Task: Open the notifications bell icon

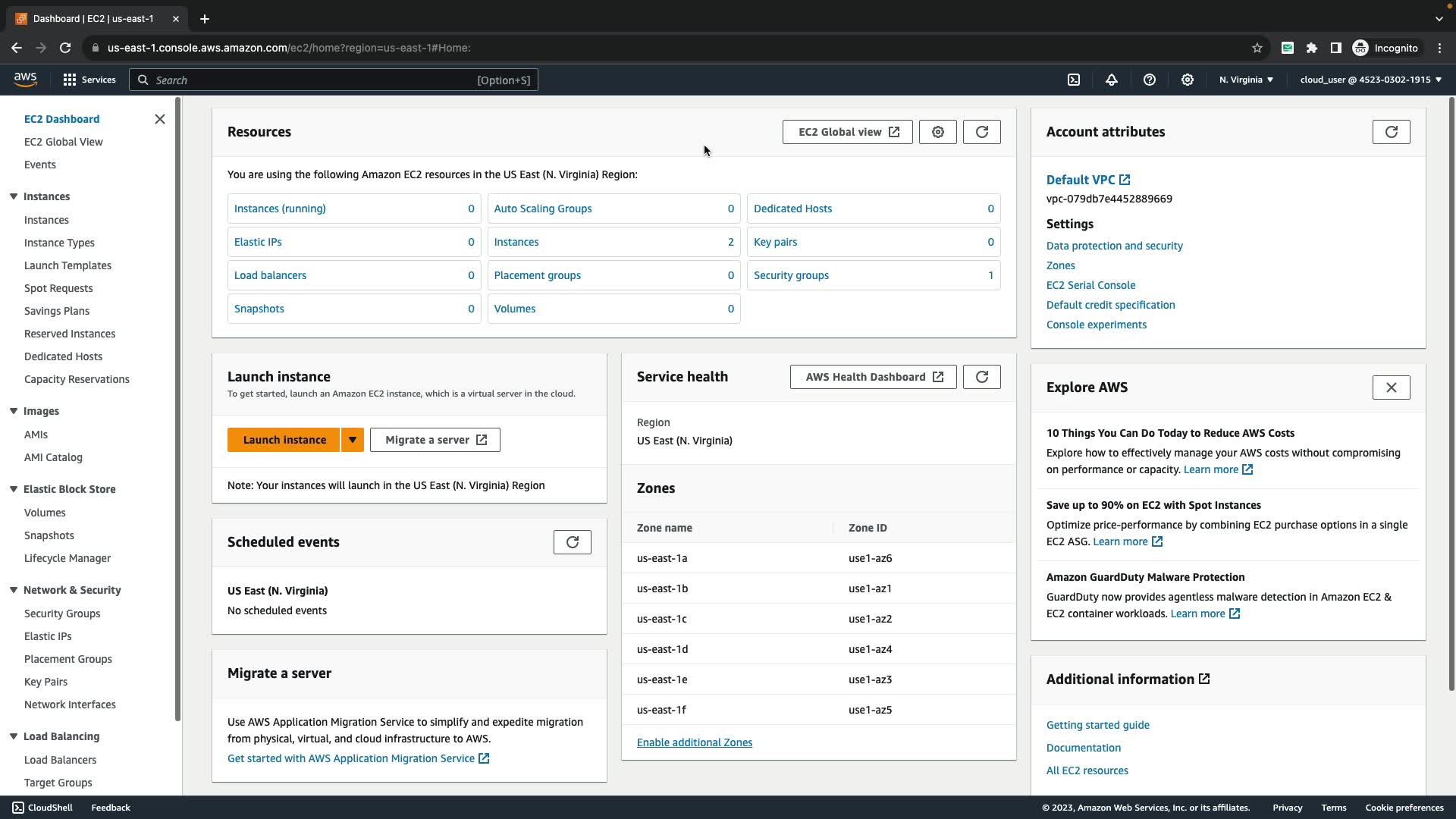Action: pos(1112,80)
